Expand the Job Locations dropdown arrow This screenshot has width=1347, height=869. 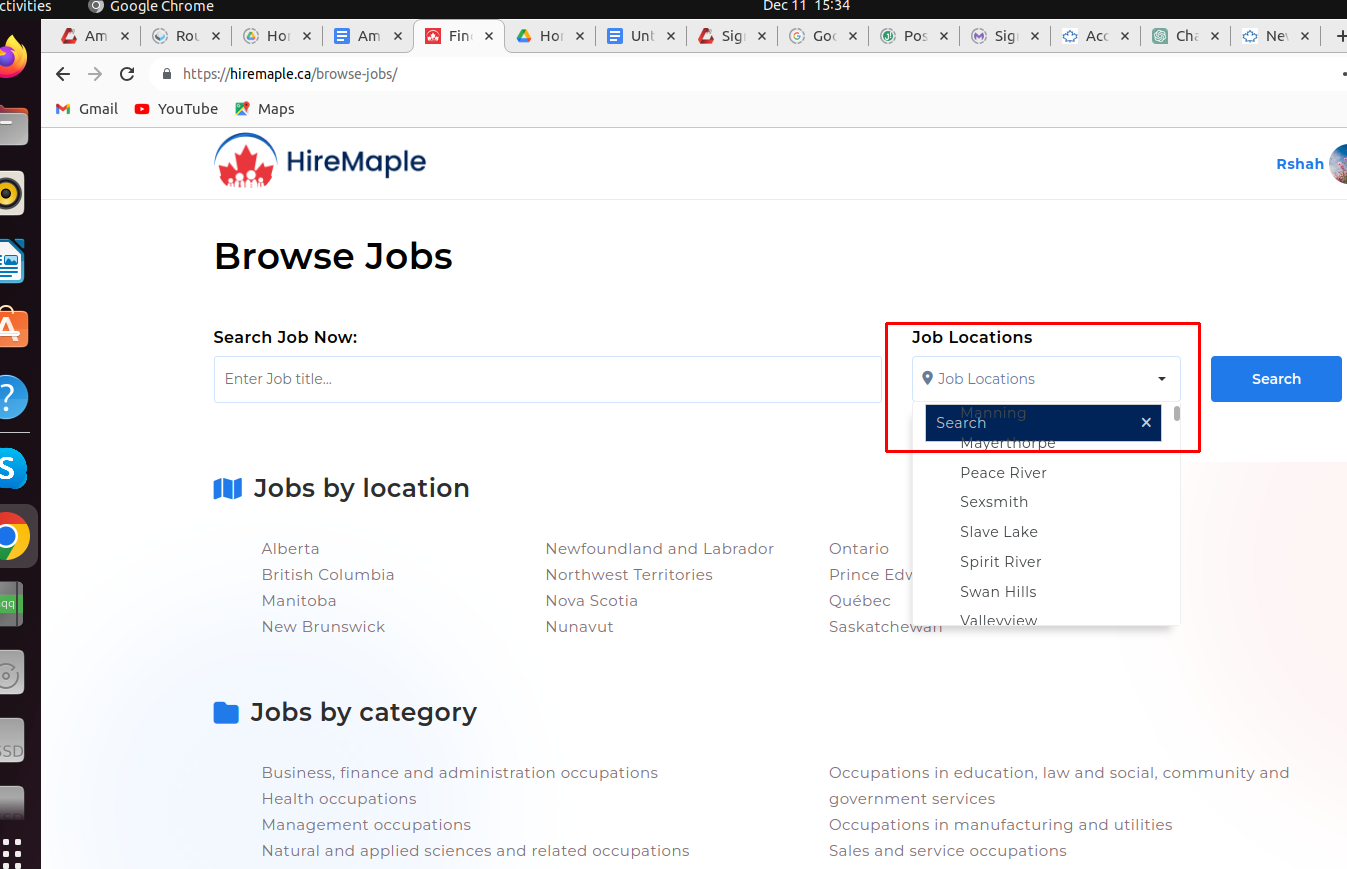click(x=1162, y=379)
